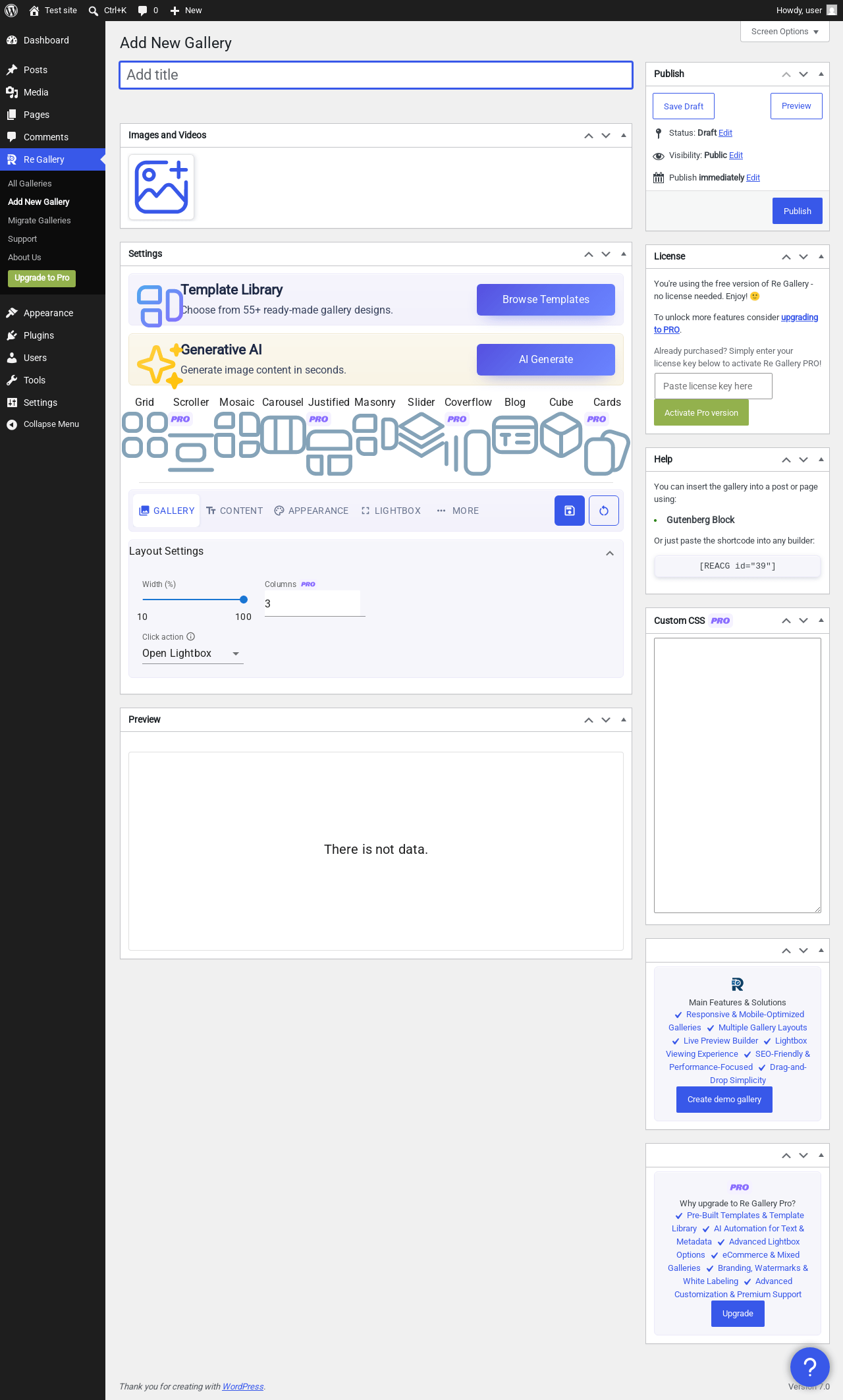Image resolution: width=843 pixels, height=1400 pixels.
Task: Choose the Mosaic layout icon
Action: (237, 435)
